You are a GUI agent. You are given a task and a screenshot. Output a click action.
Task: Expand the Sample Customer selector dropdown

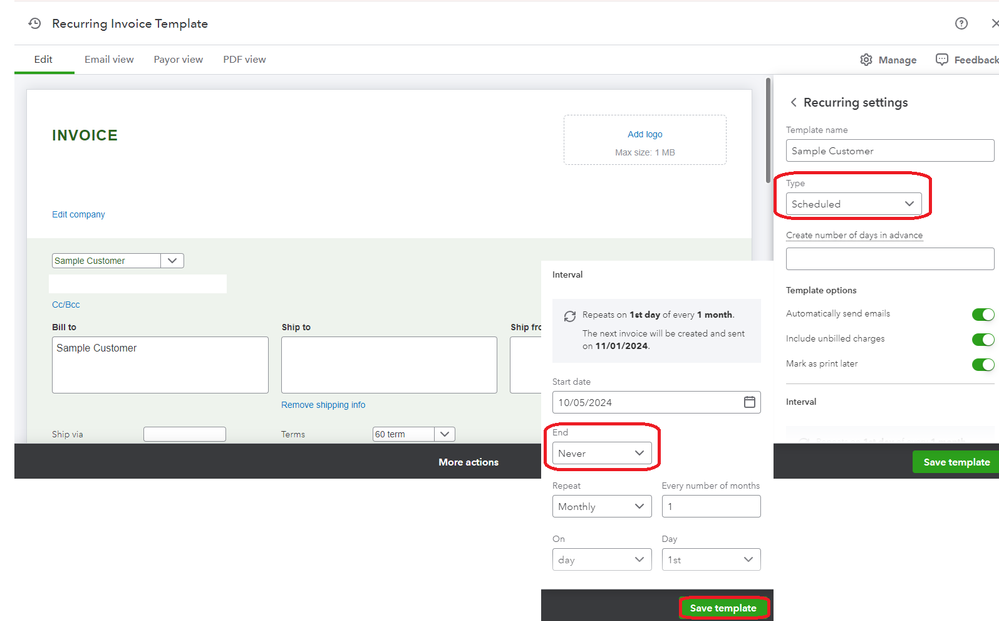[x=172, y=261]
